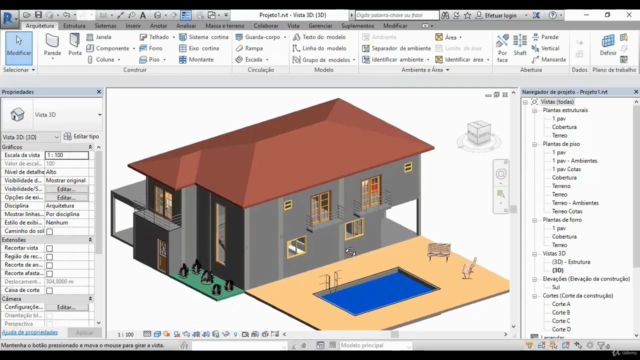The height and width of the screenshot is (360, 640).
Task: Select the Porta door tool
Action: pyautogui.click(x=75, y=45)
